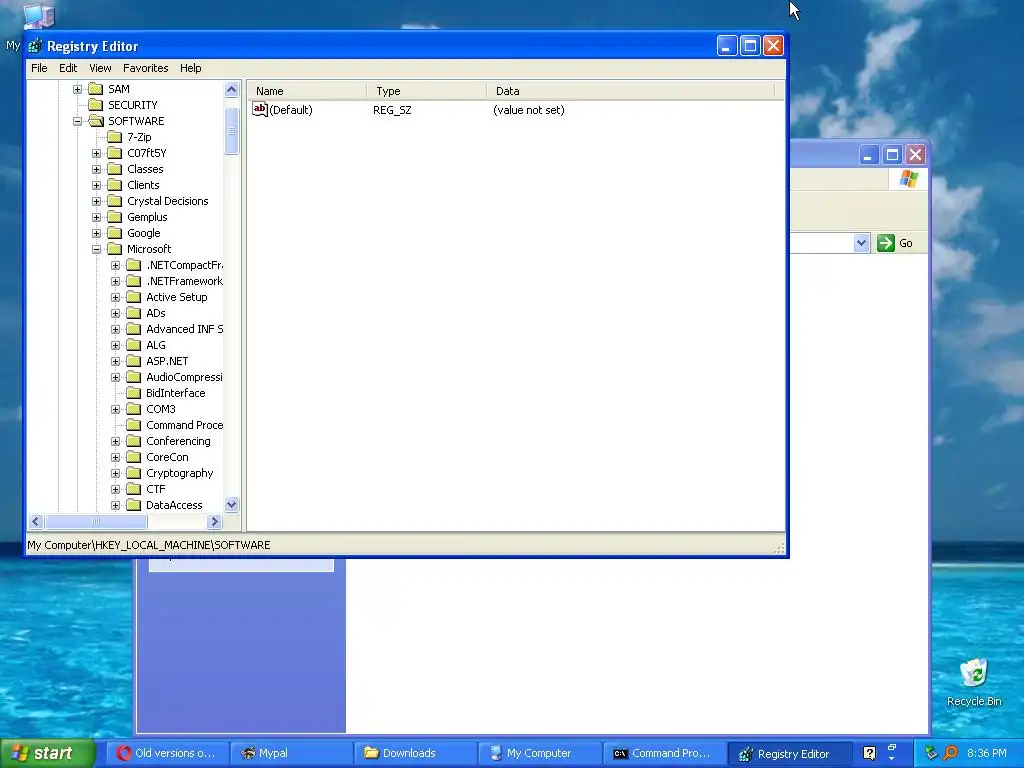Select the DataAccess folder icon
Viewport: 1024px width, 768px height.
pyautogui.click(x=134, y=505)
